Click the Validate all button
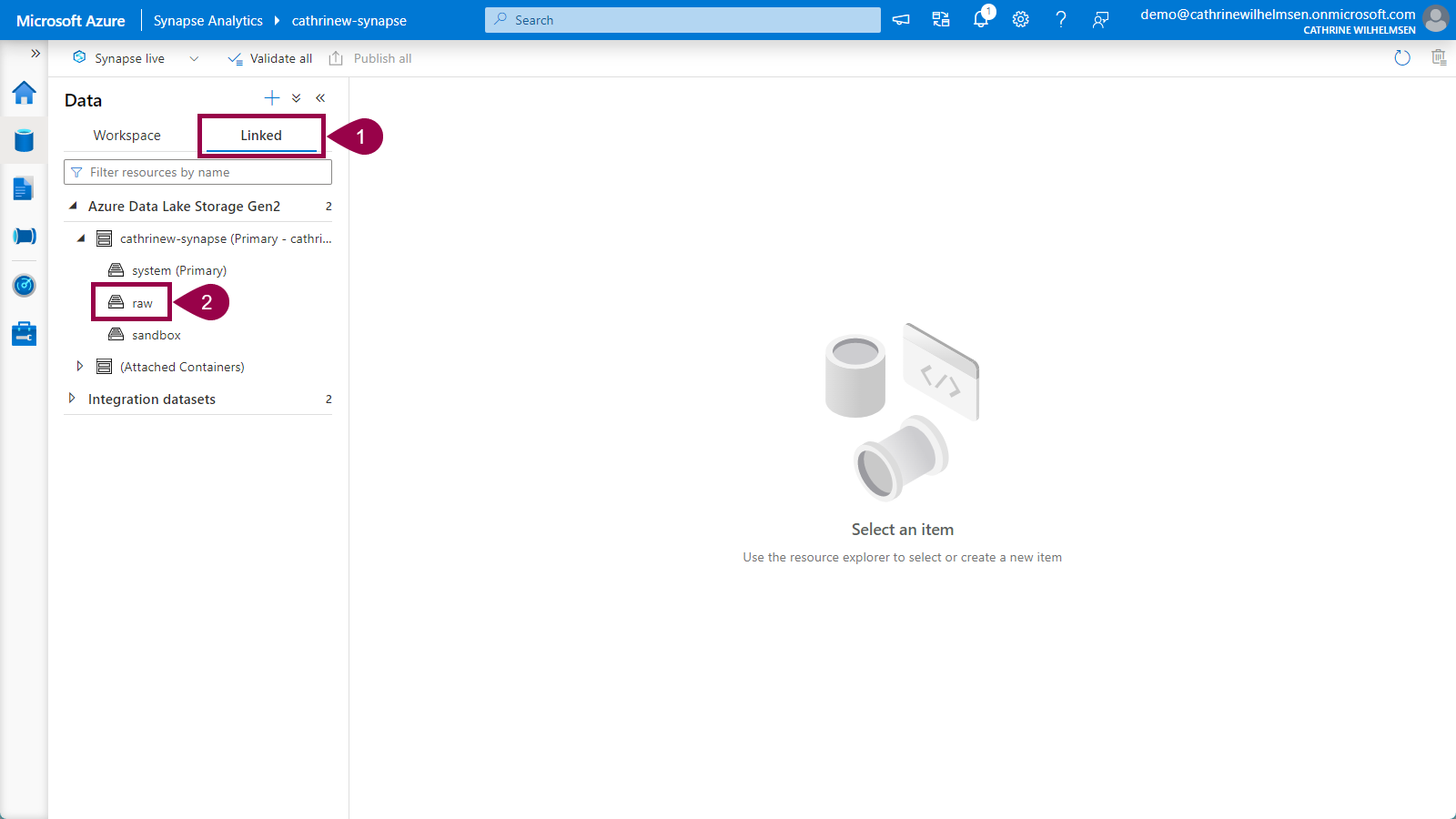The height and width of the screenshot is (819, 1456). click(270, 58)
